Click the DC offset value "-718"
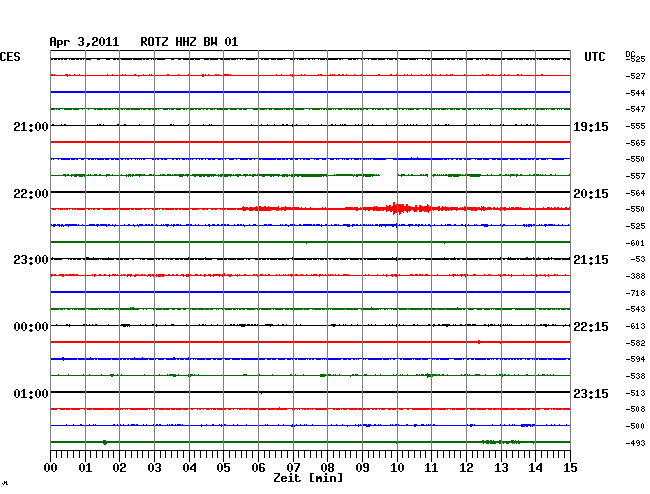 pyautogui.click(x=635, y=293)
